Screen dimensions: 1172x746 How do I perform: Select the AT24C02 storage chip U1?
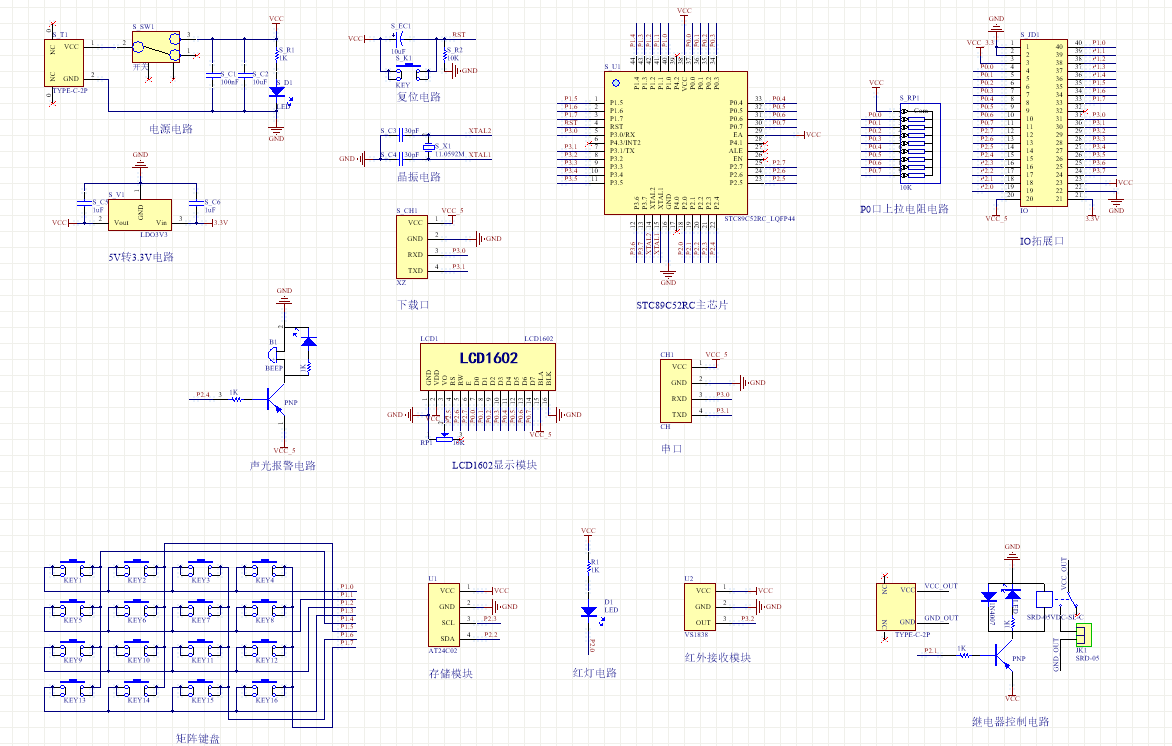tap(444, 614)
